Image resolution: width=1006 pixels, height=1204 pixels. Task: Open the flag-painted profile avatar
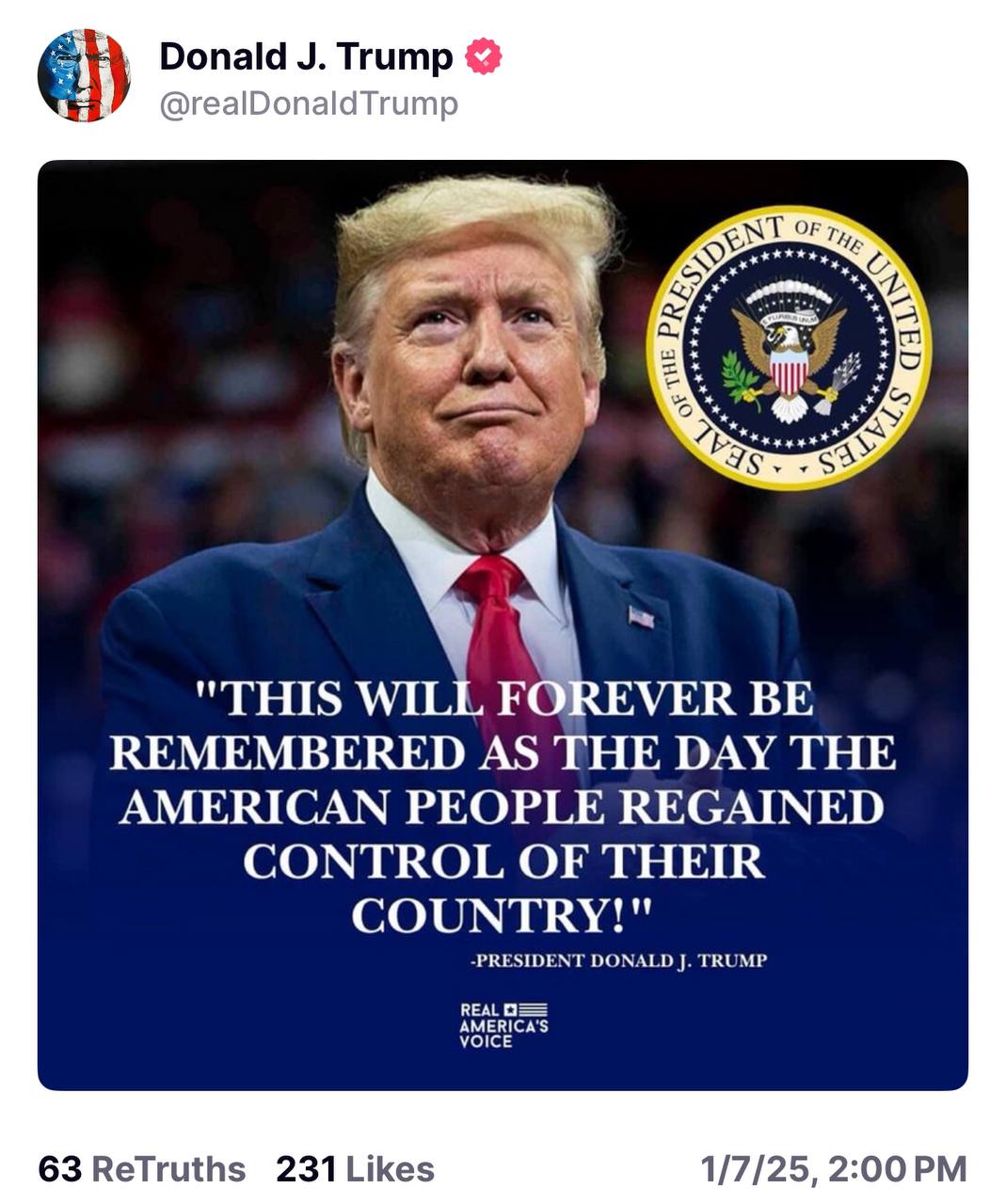coord(84,75)
